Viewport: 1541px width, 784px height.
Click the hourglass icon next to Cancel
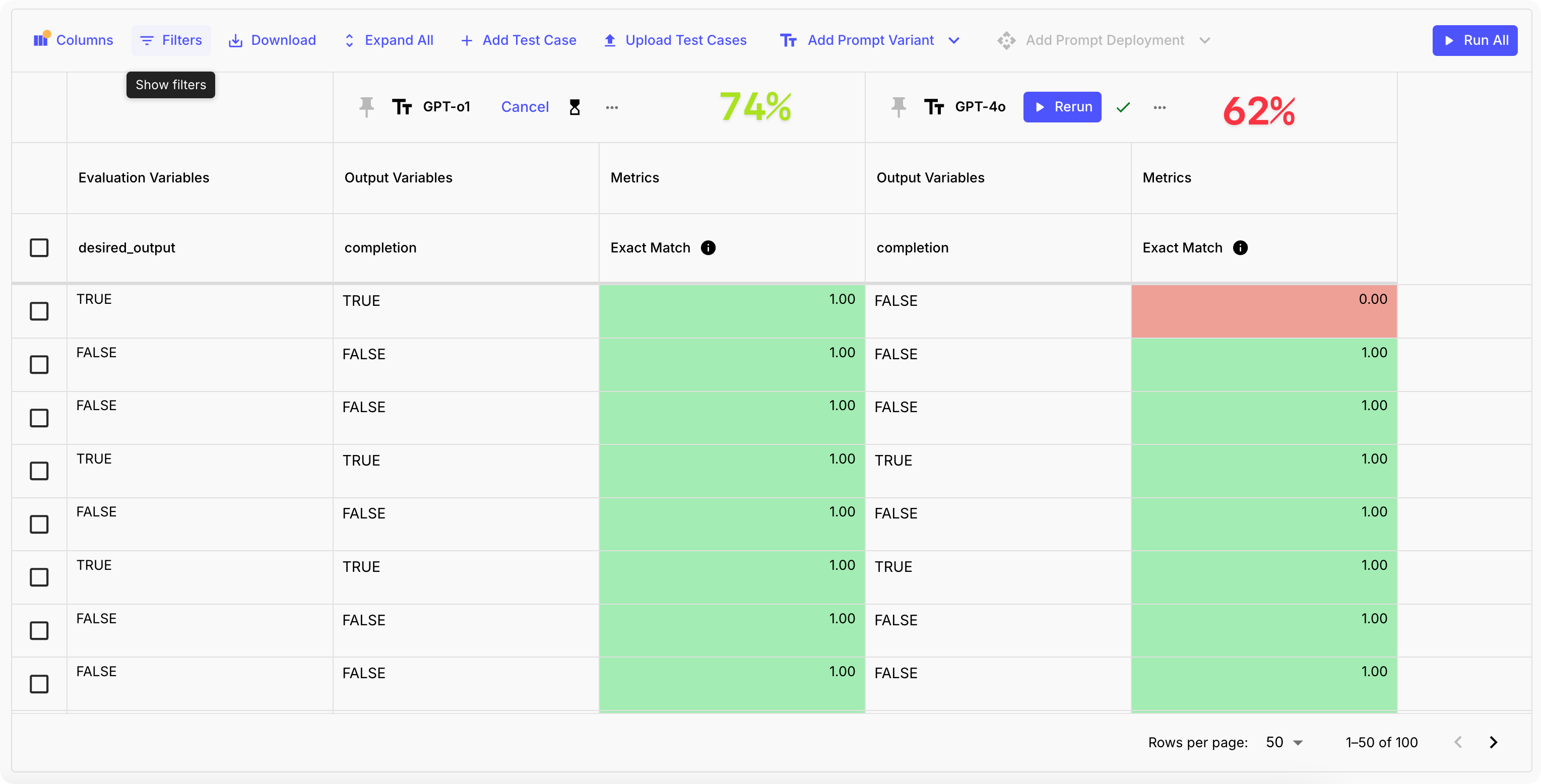574,107
